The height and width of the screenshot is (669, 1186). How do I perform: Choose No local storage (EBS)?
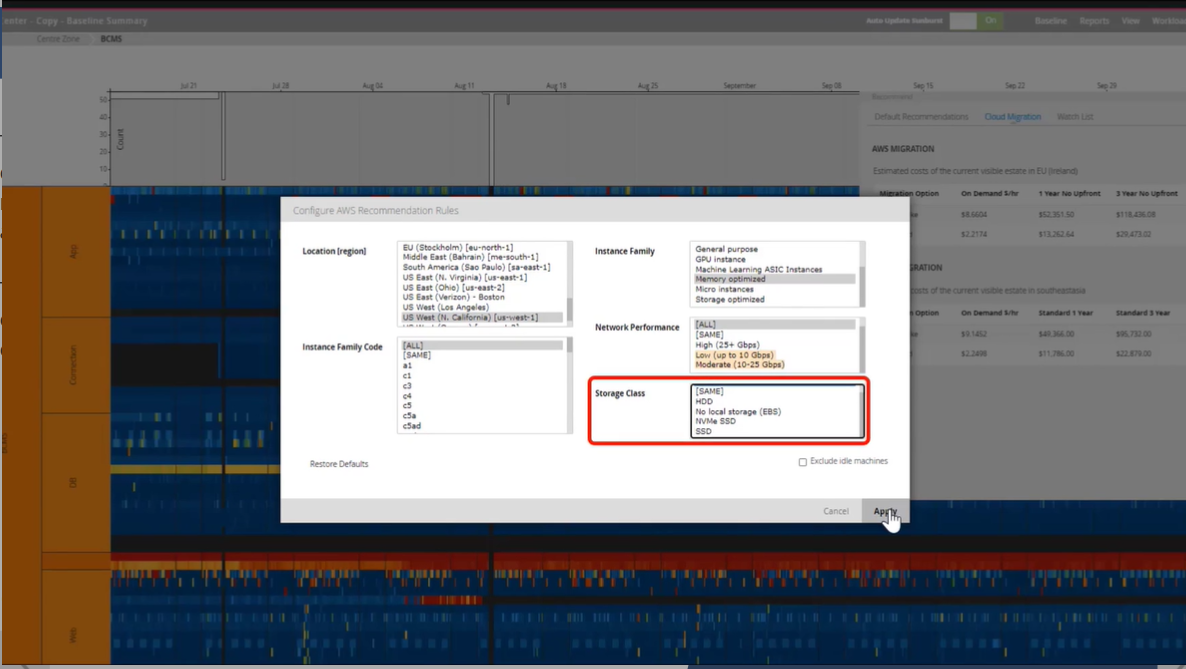(738, 412)
